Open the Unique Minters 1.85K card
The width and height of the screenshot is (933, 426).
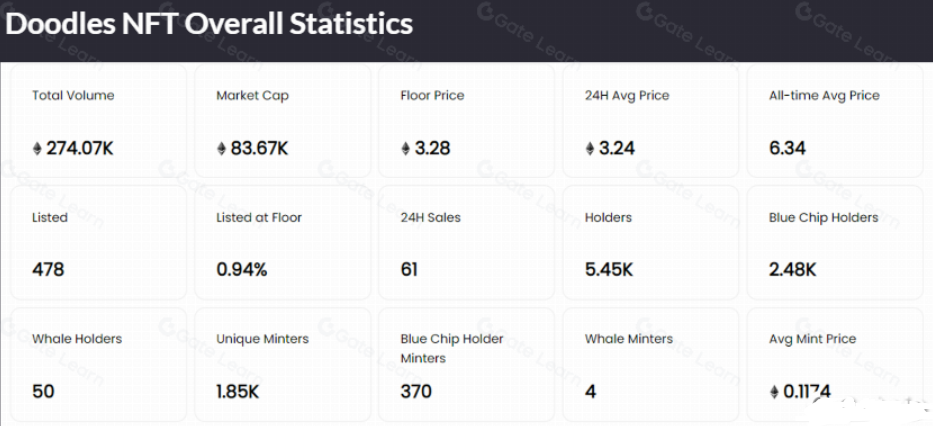pyautogui.click(x=282, y=364)
